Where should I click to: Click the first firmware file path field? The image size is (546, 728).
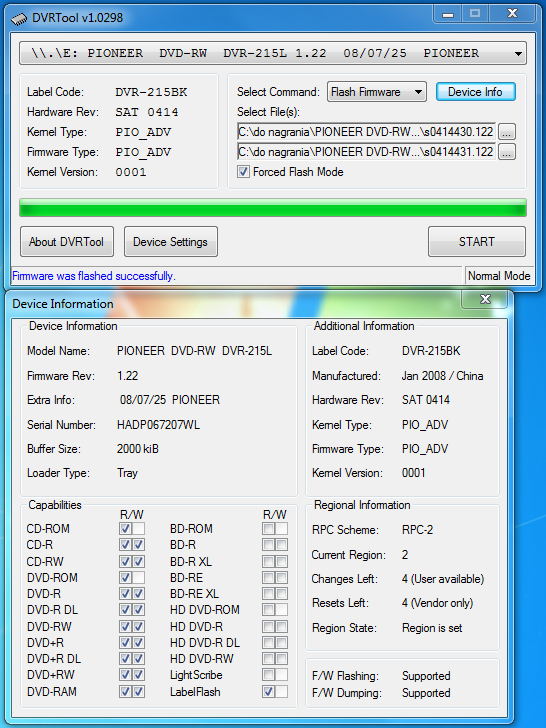[366, 132]
